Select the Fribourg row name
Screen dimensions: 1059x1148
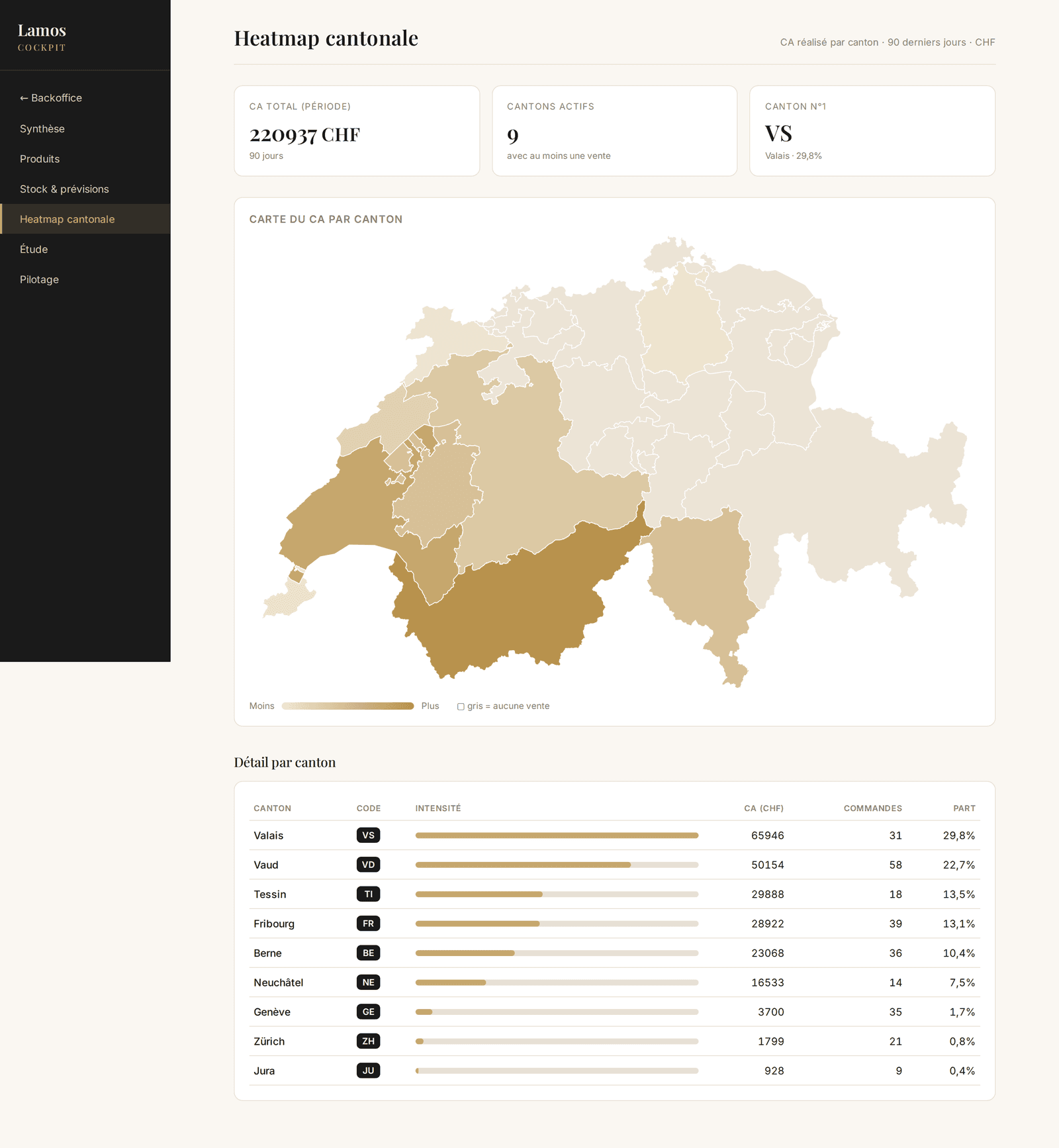pos(274,924)
